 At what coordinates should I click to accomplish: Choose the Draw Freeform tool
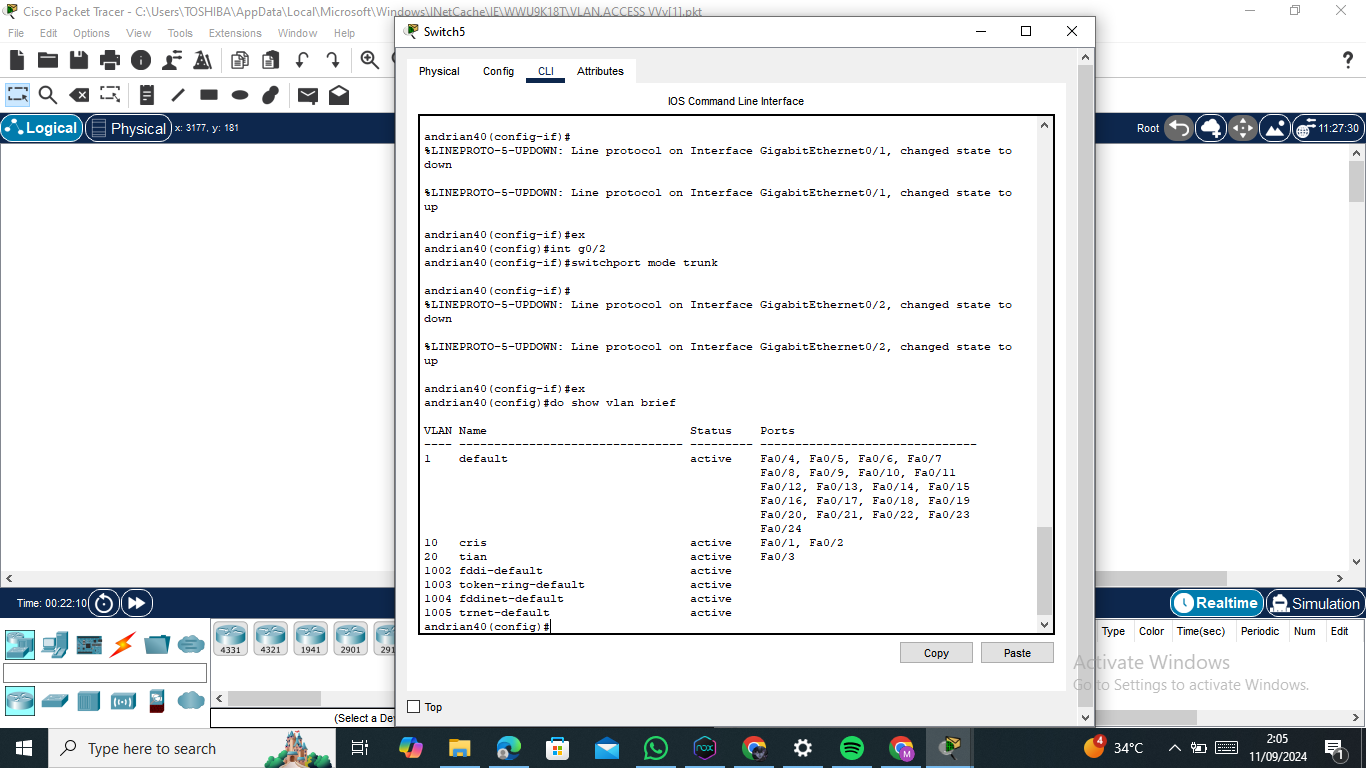tap(270, 95)
